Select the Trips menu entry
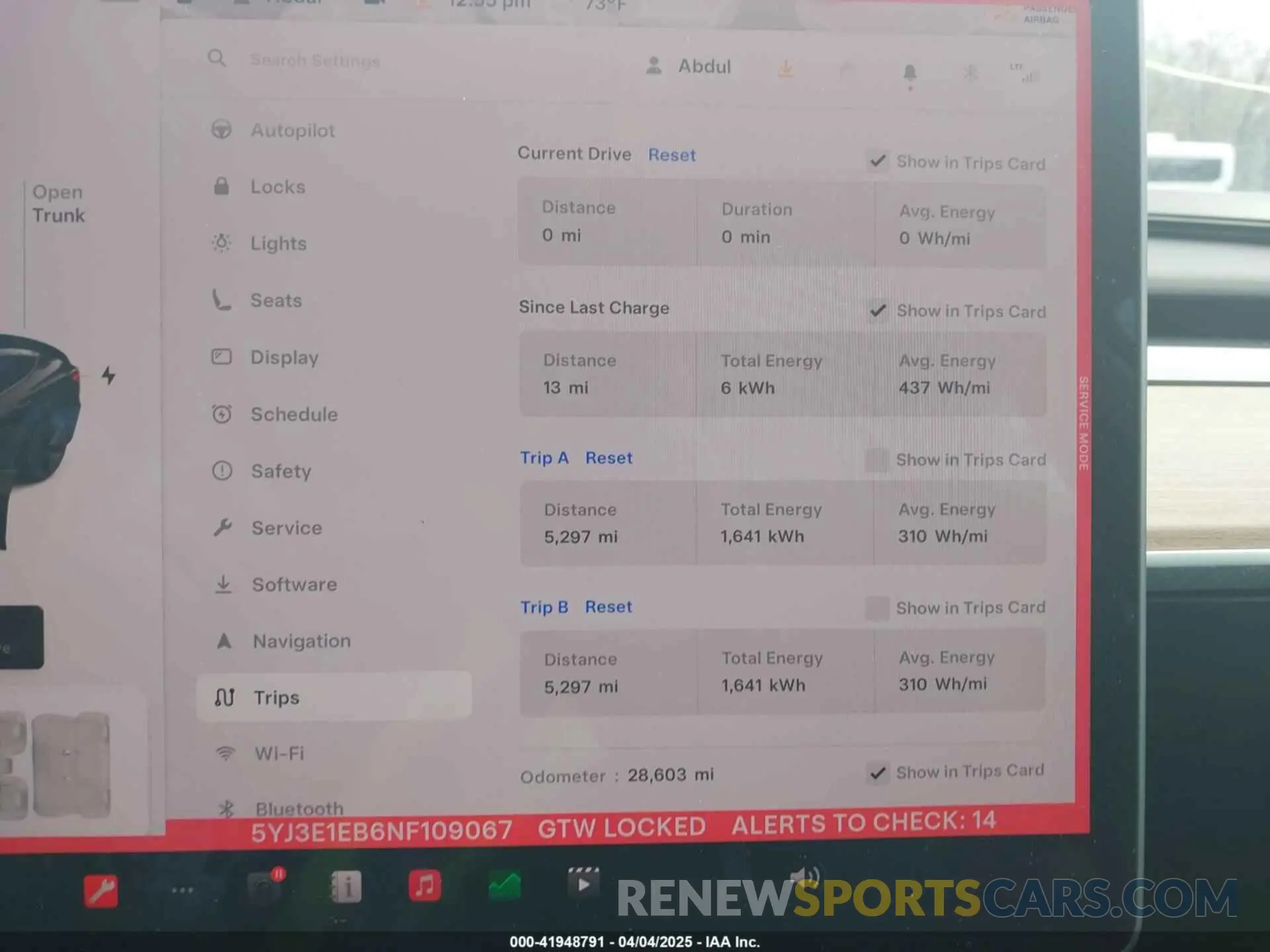 (334, 697)
